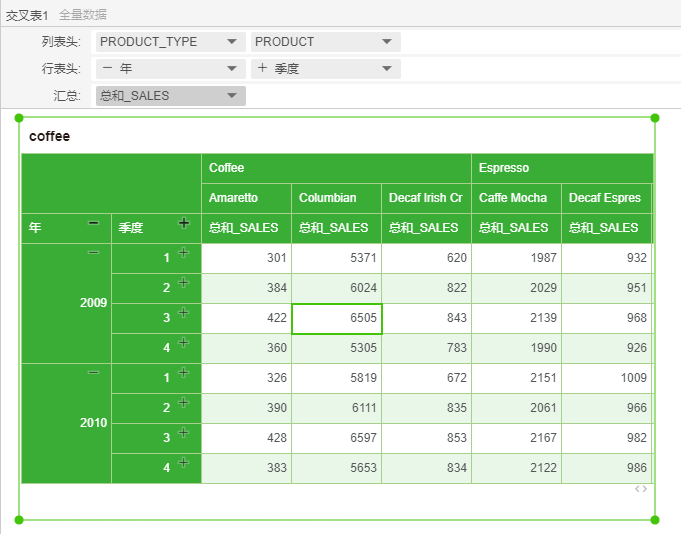The width and height of the screenshot is (681, 534).
Task: Collapse the 2010 year group
Action: click(x=93, y=373)
